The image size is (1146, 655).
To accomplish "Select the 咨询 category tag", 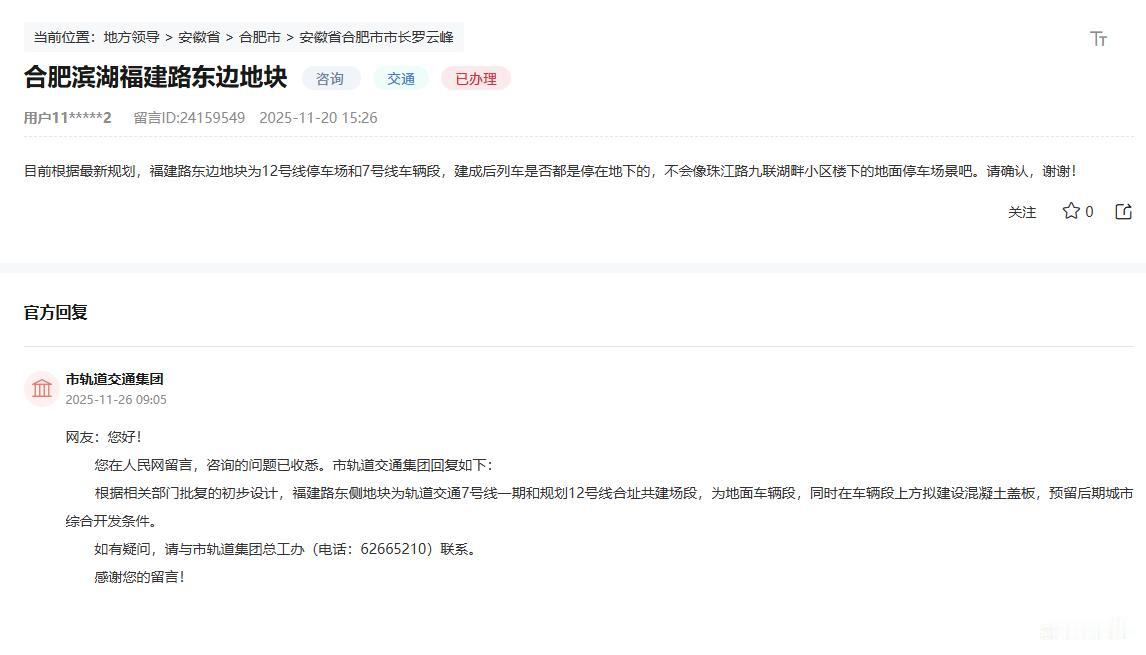I will tap(330, 78).
